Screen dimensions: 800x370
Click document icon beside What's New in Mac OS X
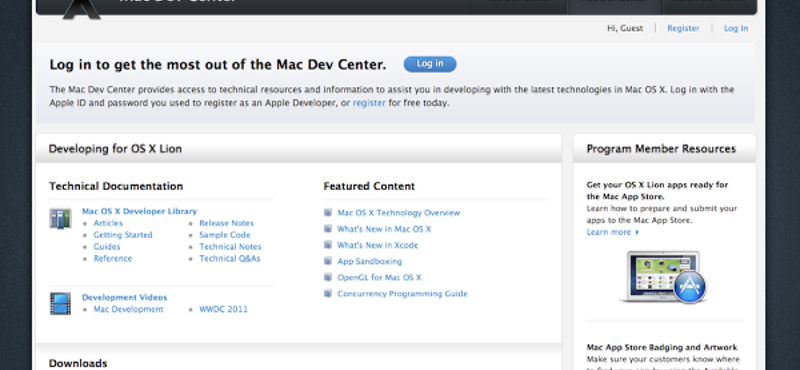(x=328, y=229)
